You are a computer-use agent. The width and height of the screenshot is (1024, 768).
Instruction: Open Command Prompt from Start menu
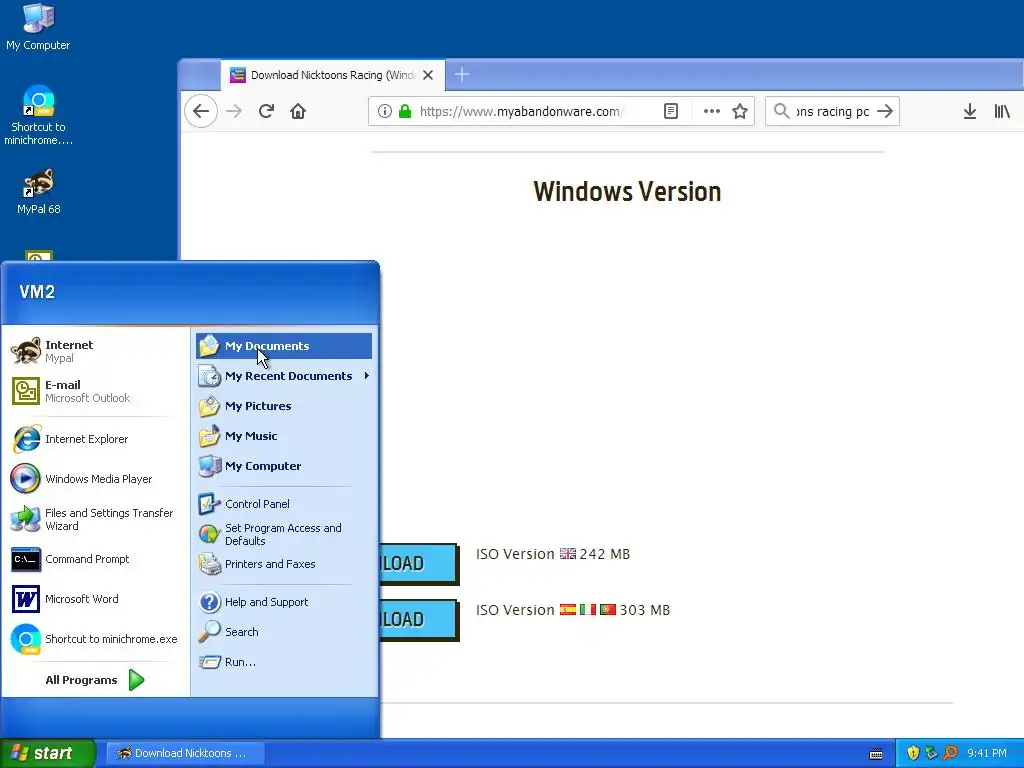(x=95, y=559)
